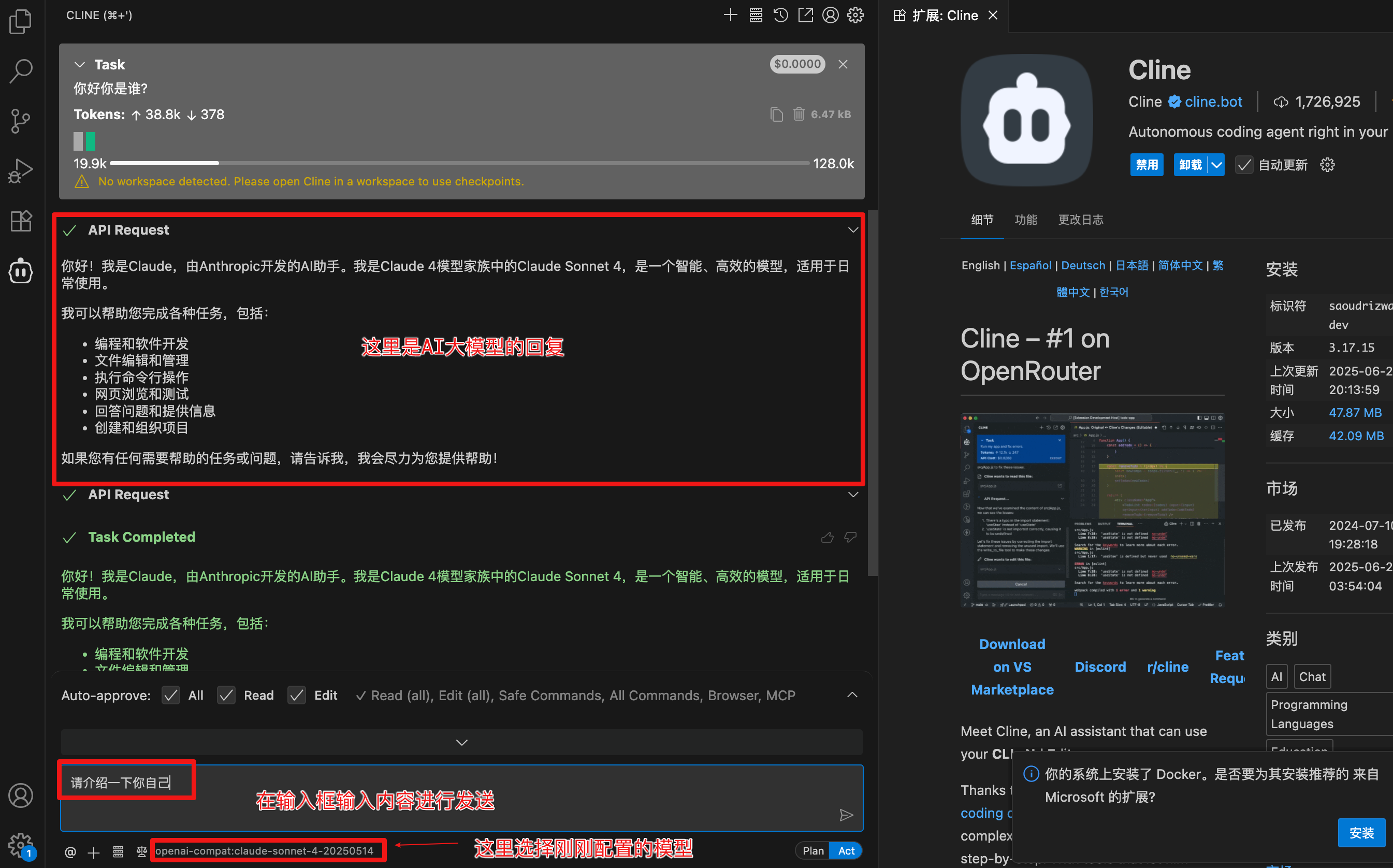Open the cline.bot link
1393x868 pixels.
pos(1213,102)
